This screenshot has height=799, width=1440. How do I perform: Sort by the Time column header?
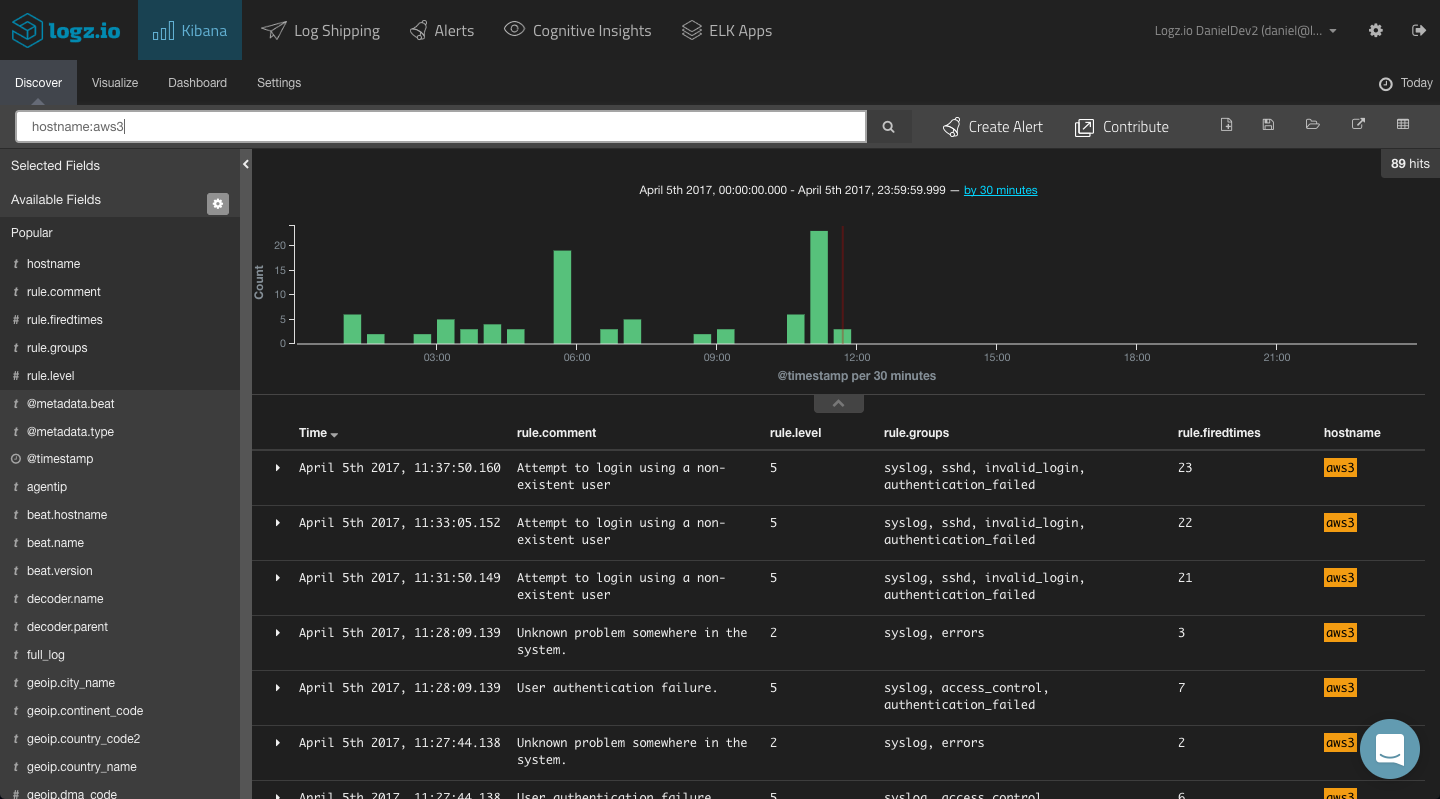(x=318, y=433)
